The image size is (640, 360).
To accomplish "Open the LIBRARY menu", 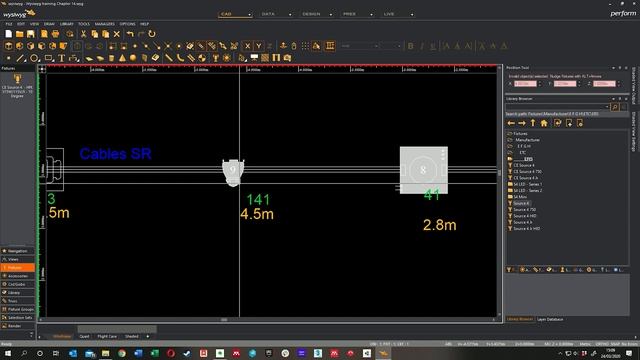I will [67, 24].
